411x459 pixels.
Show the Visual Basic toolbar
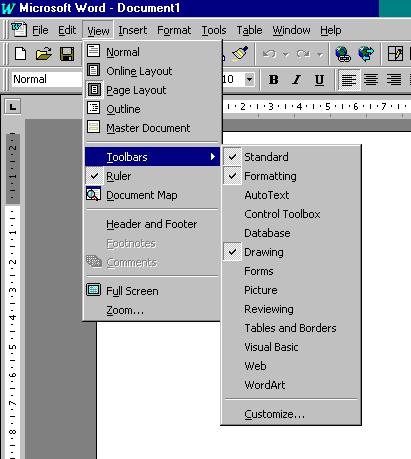(x=291, y=347)
